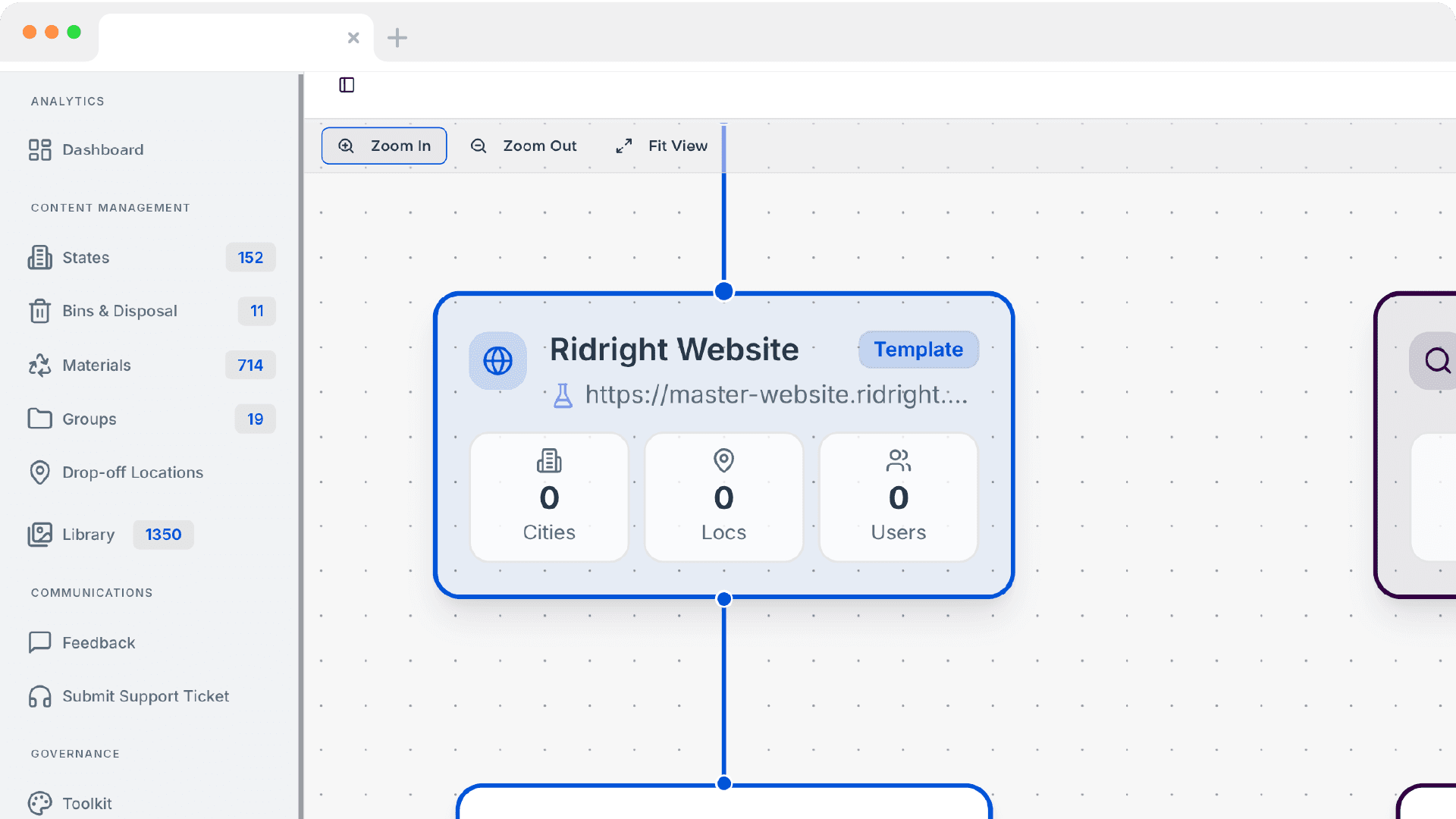This screenshot has height=819, width=1456.
Task: Open the Library images icon
Action: coord(39,535)
